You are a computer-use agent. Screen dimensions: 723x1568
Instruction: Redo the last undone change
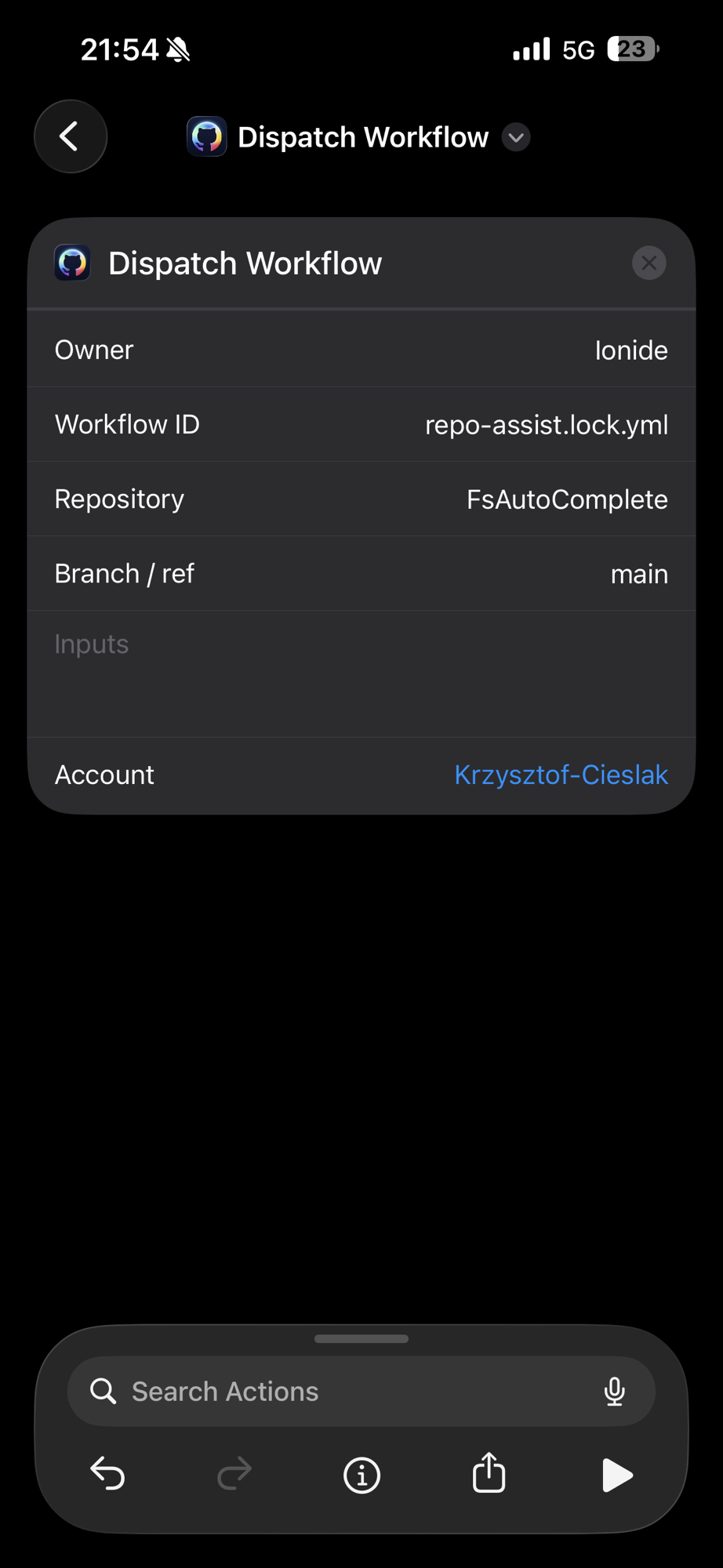tap(234, 1475)
